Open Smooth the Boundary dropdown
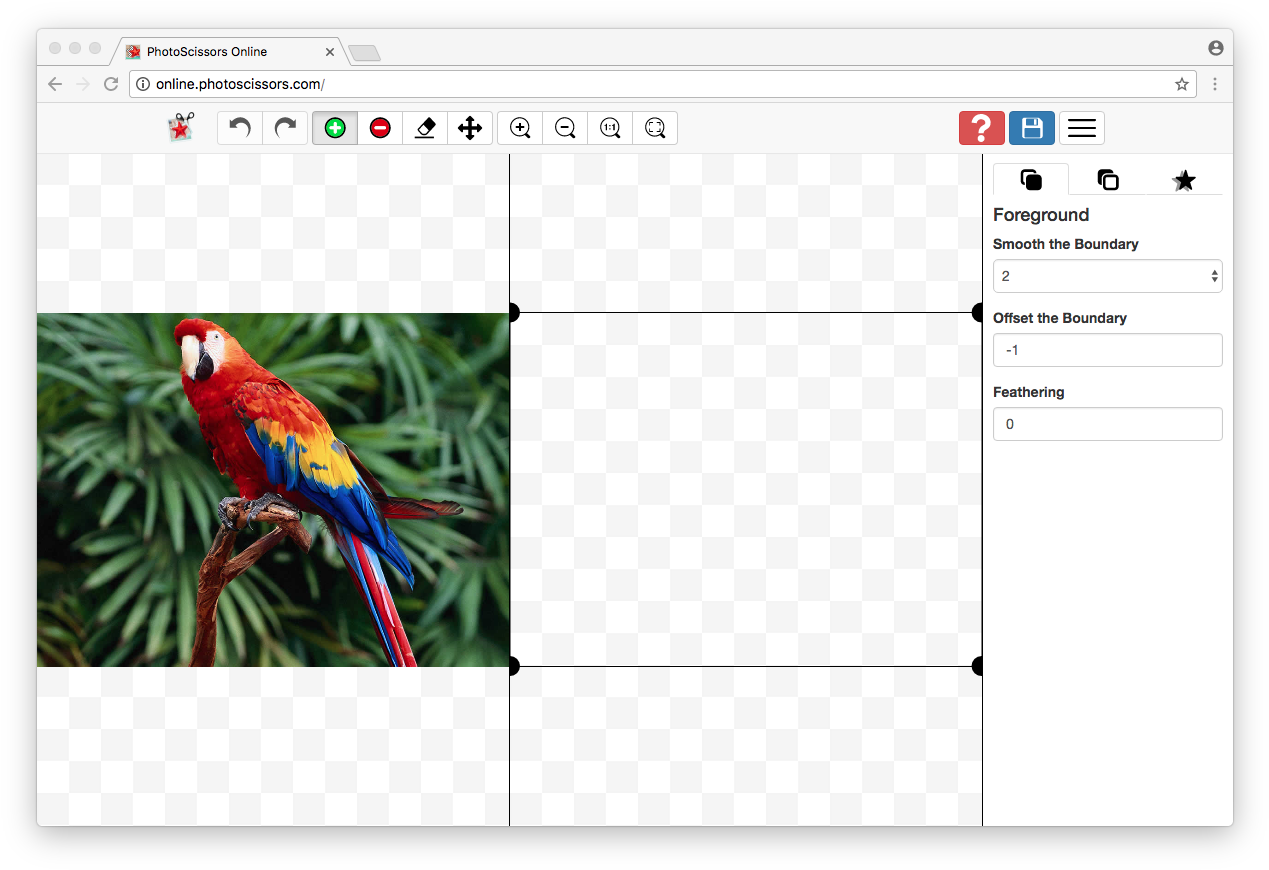Viewport: 1269px width, 870px height. (1107, 276)
